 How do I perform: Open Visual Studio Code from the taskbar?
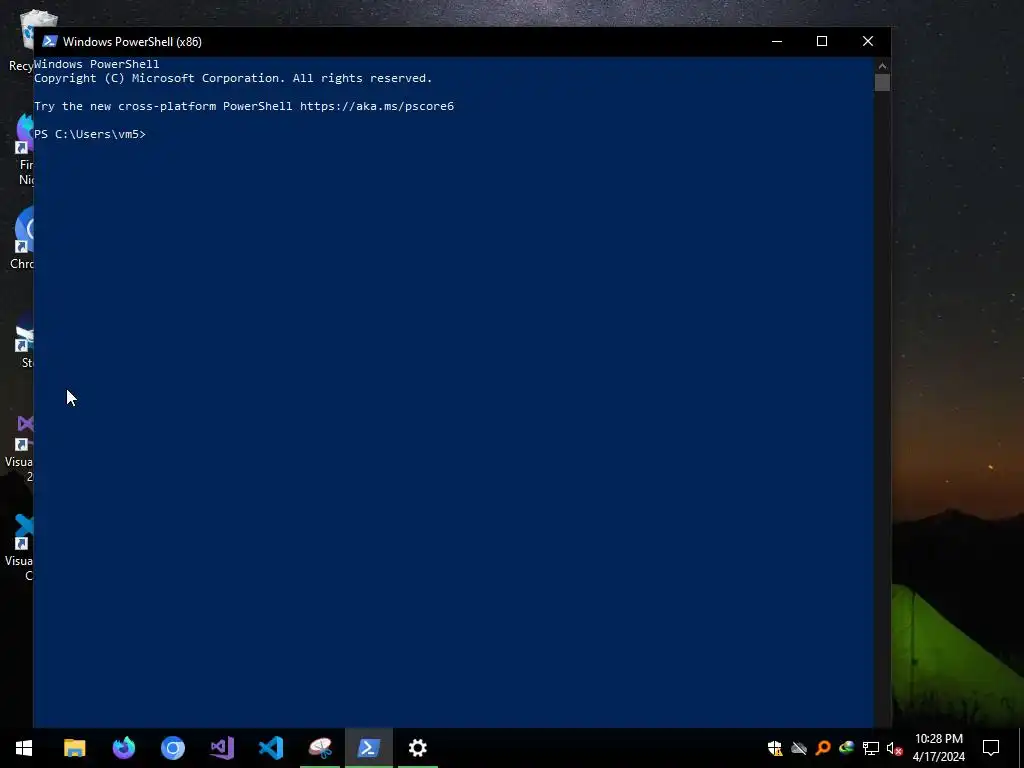pyautogui.click(x=271, y=748)
